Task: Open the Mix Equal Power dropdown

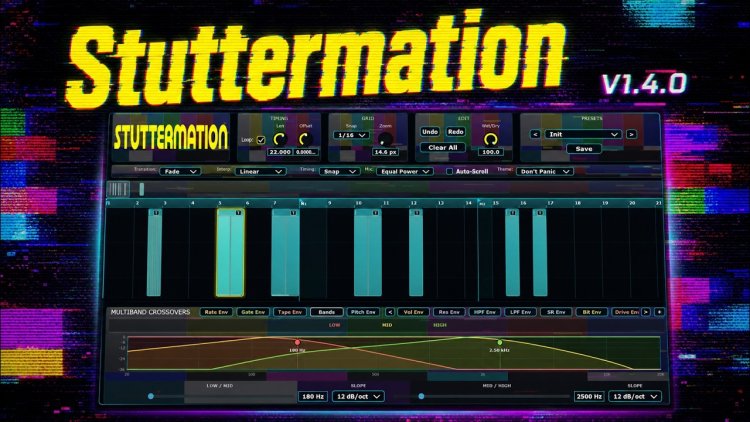Action: [405, 171]
